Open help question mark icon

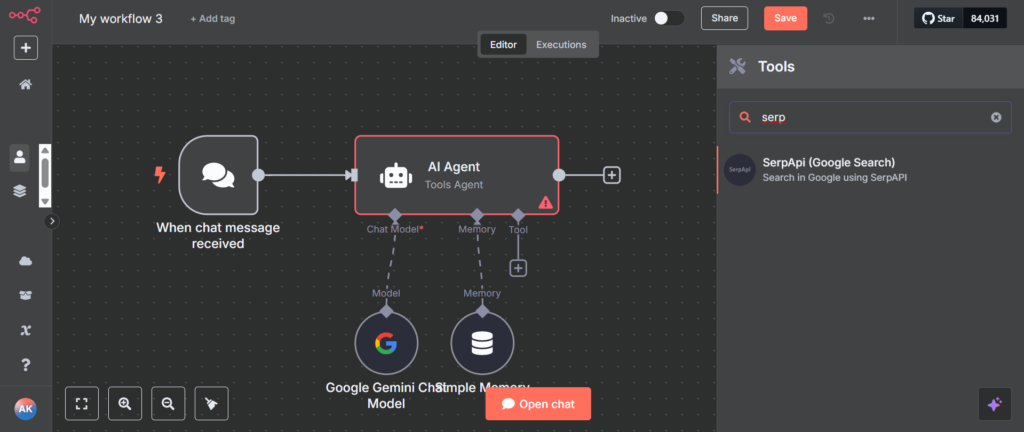click(25, 364)
